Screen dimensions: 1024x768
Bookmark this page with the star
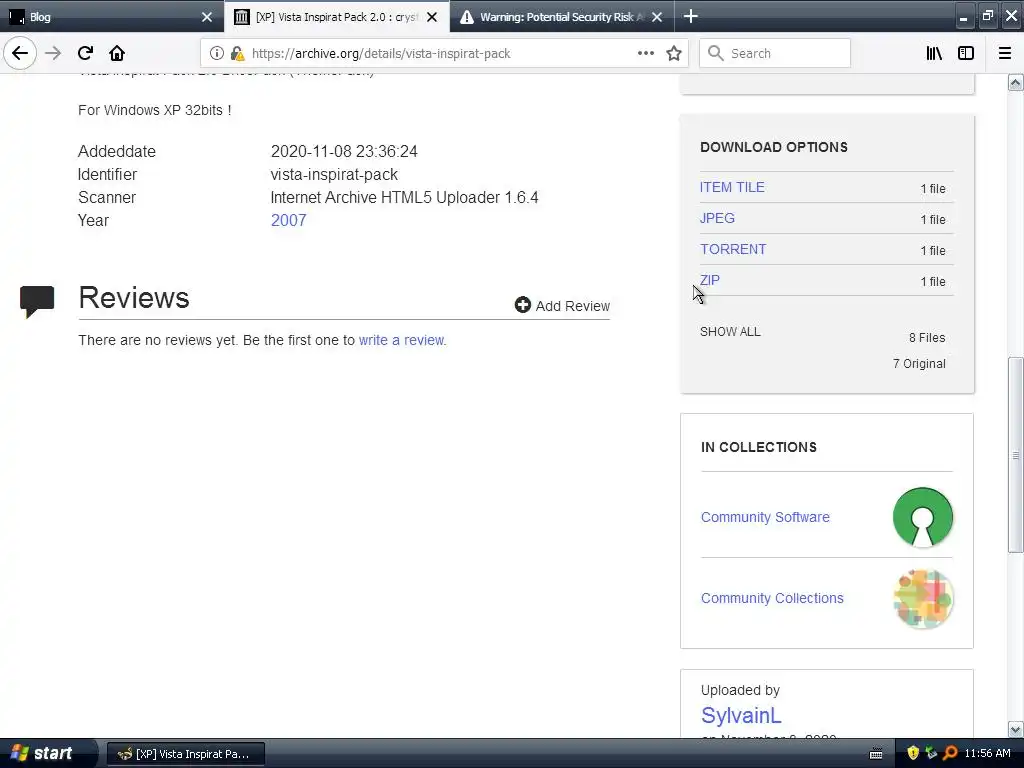pyautogui.click(x=674, y=54)
